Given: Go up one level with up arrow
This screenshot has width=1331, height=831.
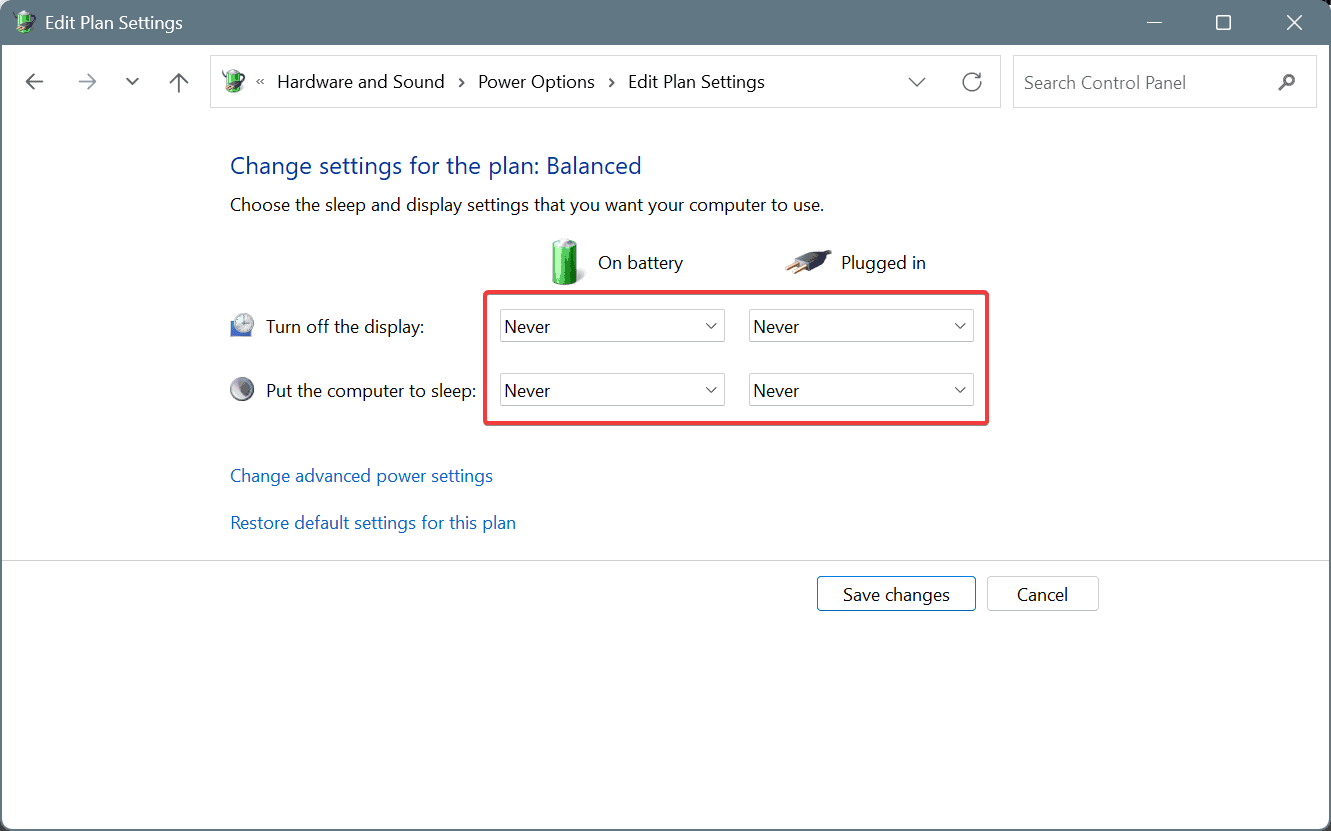Looking at the screenshot, I should pos(179,82).
